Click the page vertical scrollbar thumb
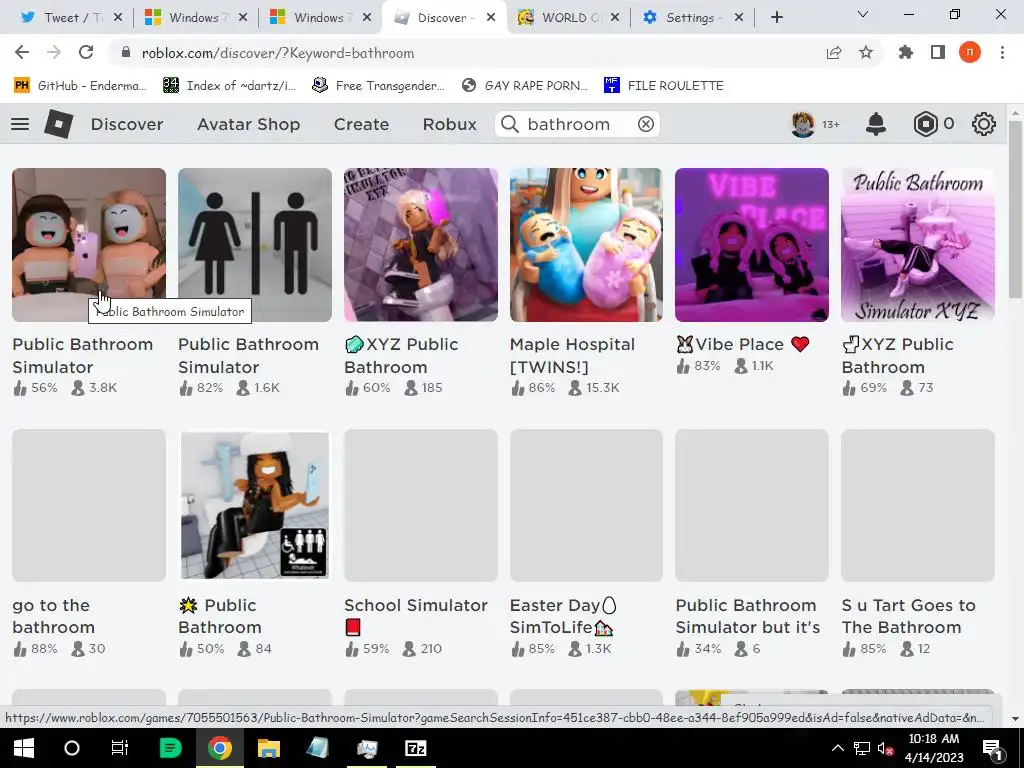1024x768 pixels. click(x=1015, y=208)
